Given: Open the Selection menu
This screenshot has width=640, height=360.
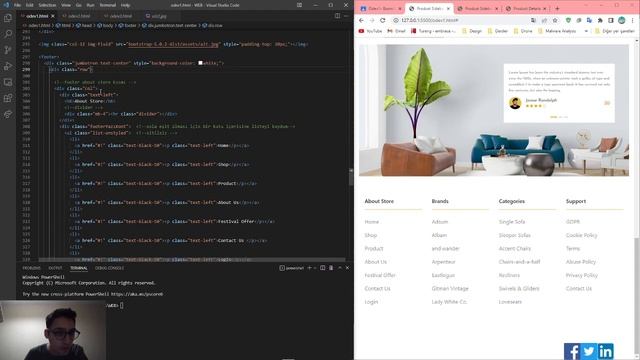Looking at the screenshot, I should point(47,5).
